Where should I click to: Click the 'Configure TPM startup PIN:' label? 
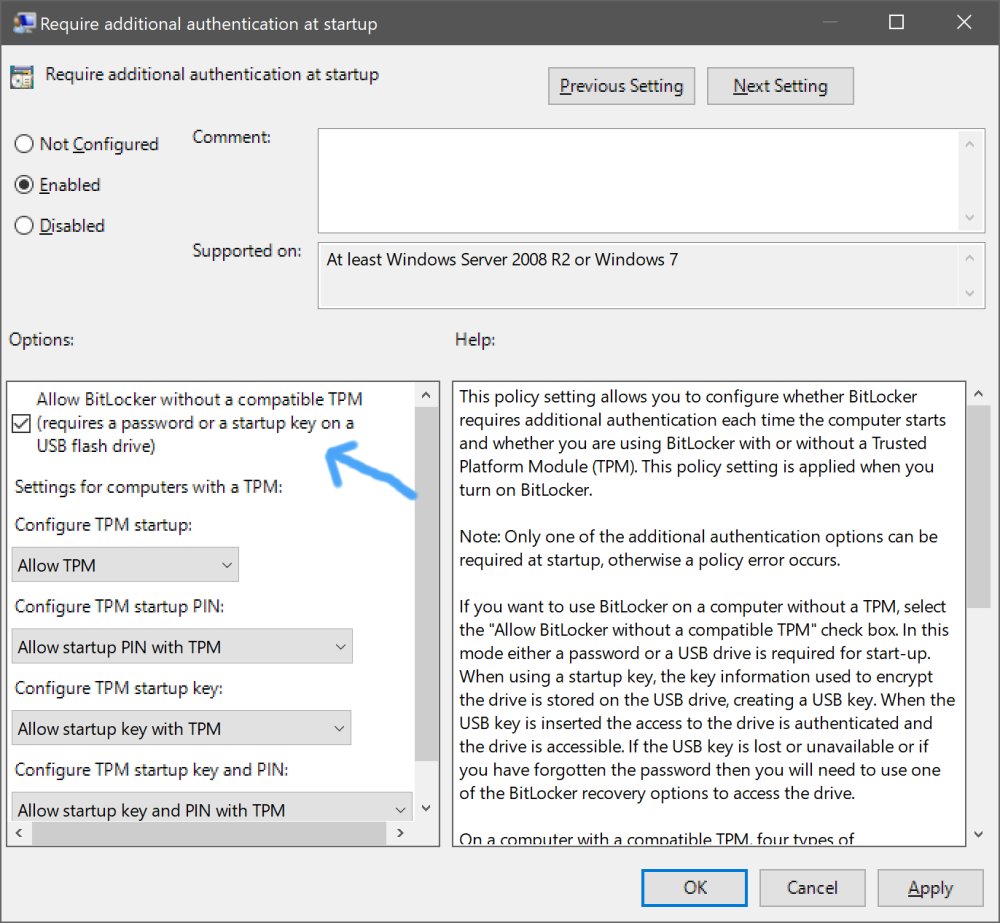[x=119, y=606]
